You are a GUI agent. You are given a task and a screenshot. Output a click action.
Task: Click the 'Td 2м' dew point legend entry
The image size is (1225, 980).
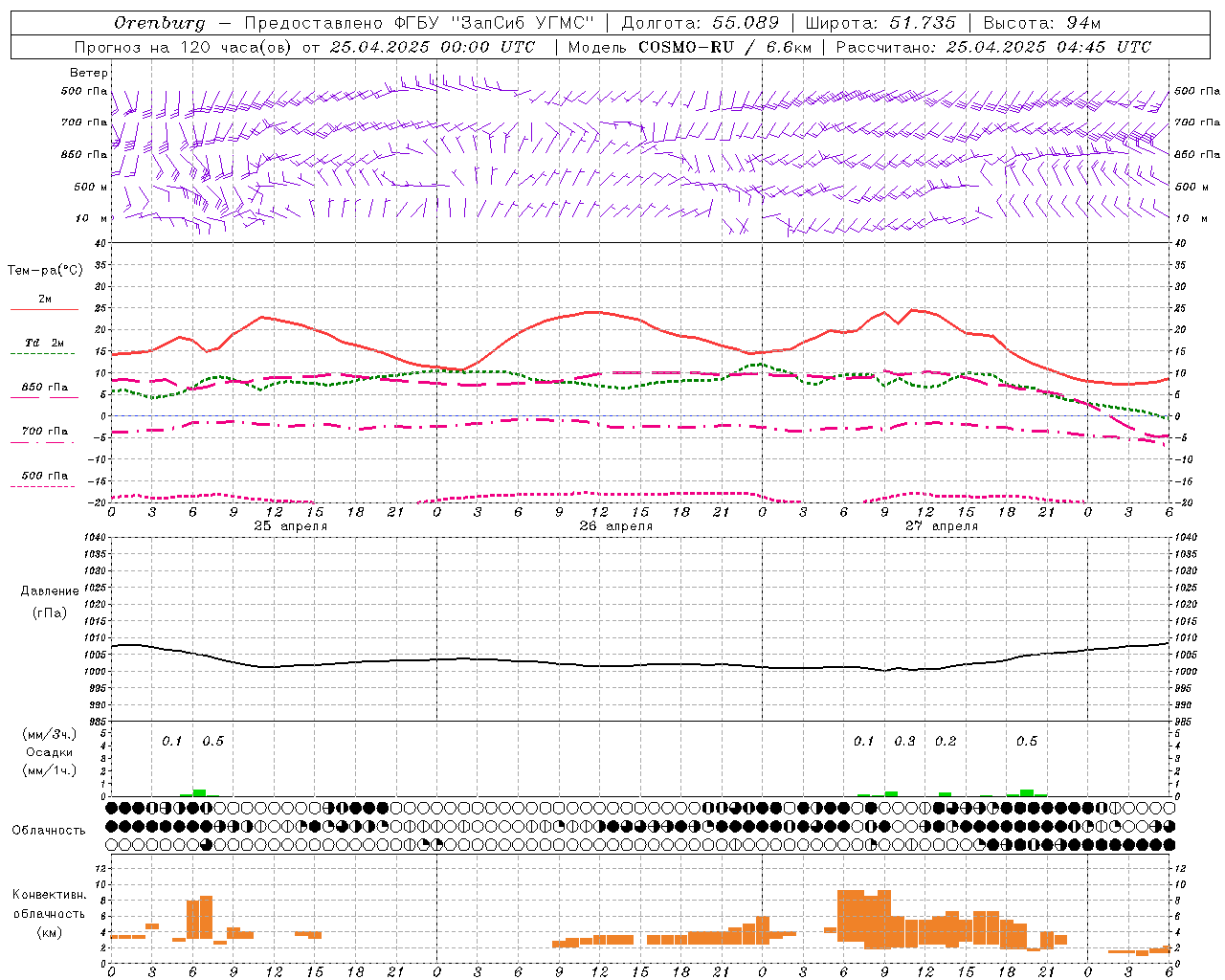point(45,343)
